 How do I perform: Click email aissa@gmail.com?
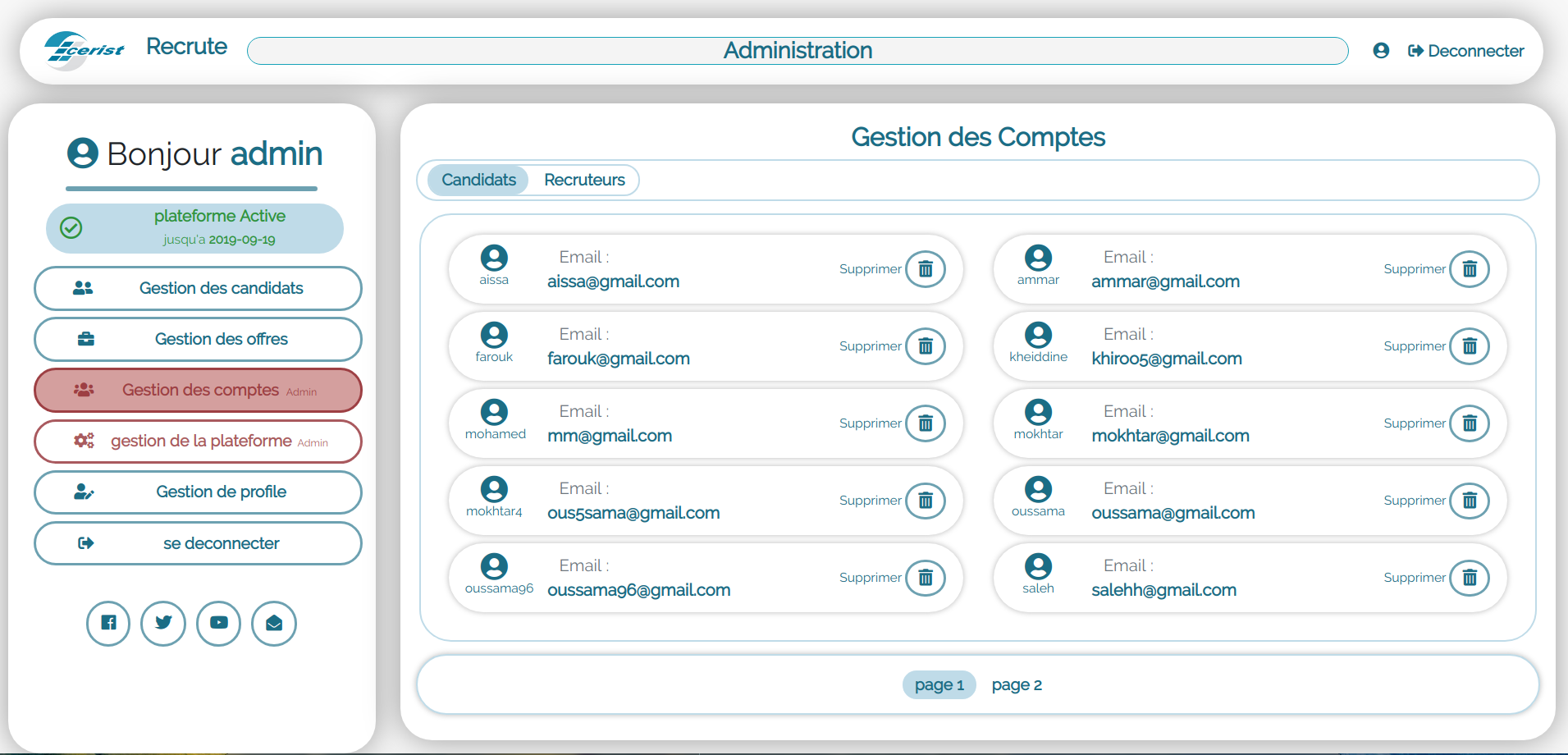613,281
